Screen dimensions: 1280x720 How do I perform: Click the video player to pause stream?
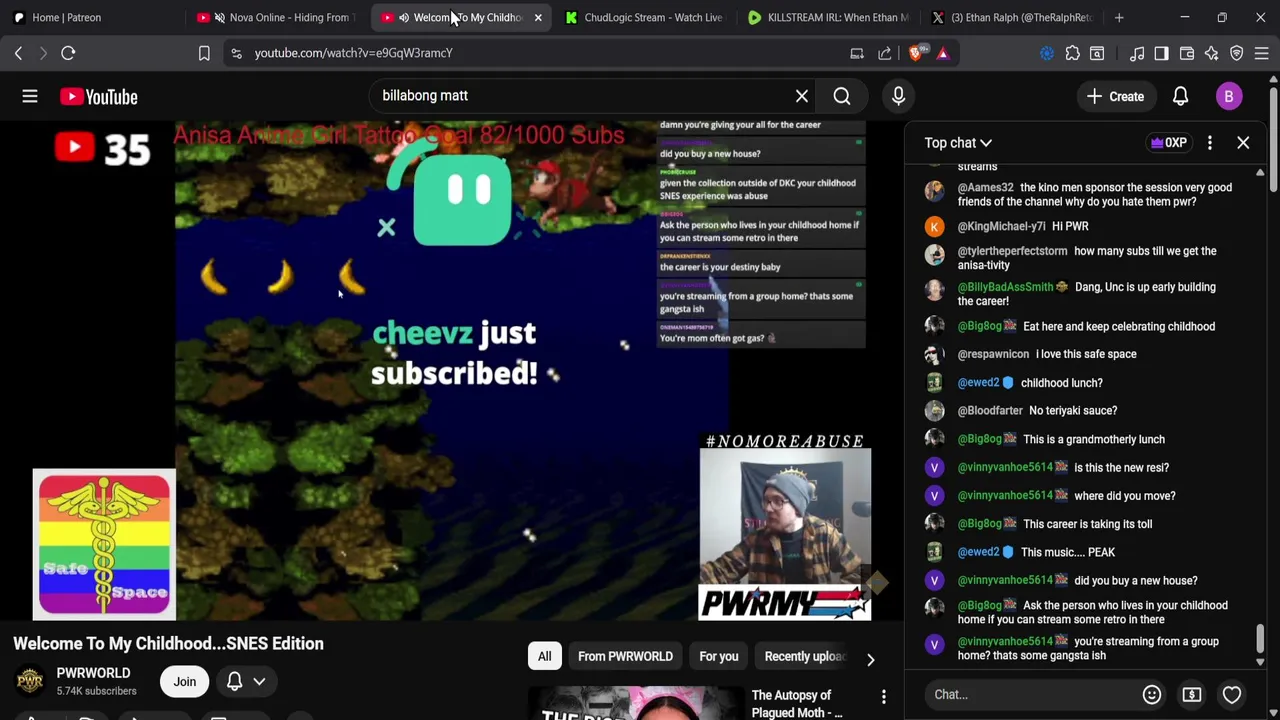point(452,371)
